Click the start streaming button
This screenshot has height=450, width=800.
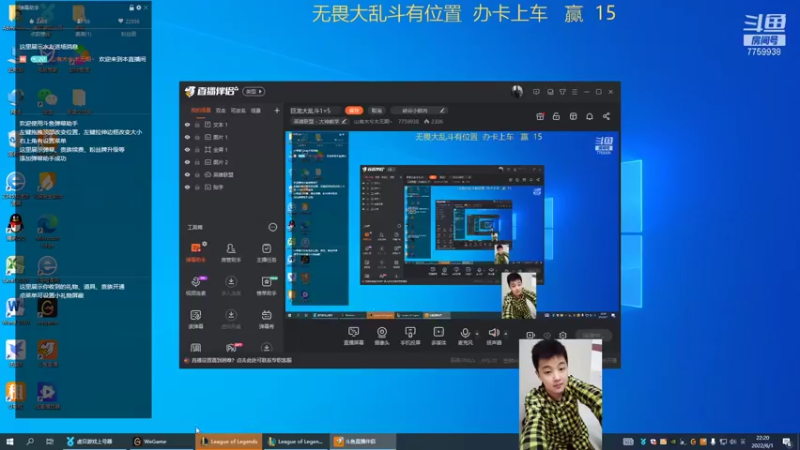[x=593, y=335]
